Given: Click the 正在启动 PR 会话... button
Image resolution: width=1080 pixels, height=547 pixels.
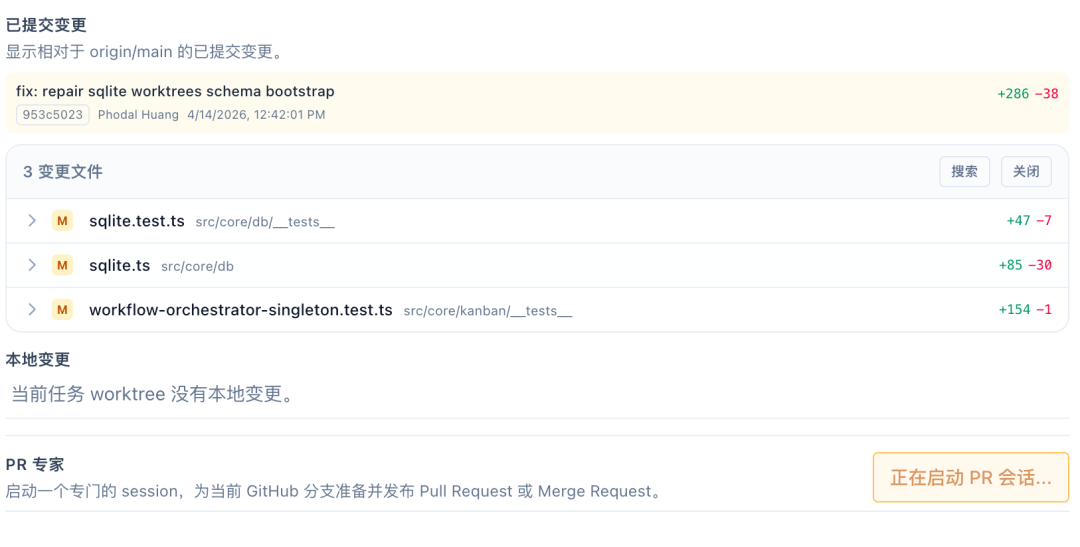Looking at the screenshot, I should [x=970, y=477].
